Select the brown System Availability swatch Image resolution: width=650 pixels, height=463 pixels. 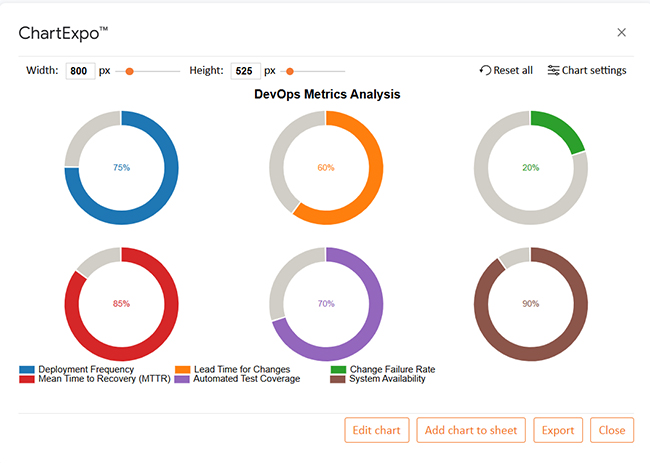click(338, 379)
